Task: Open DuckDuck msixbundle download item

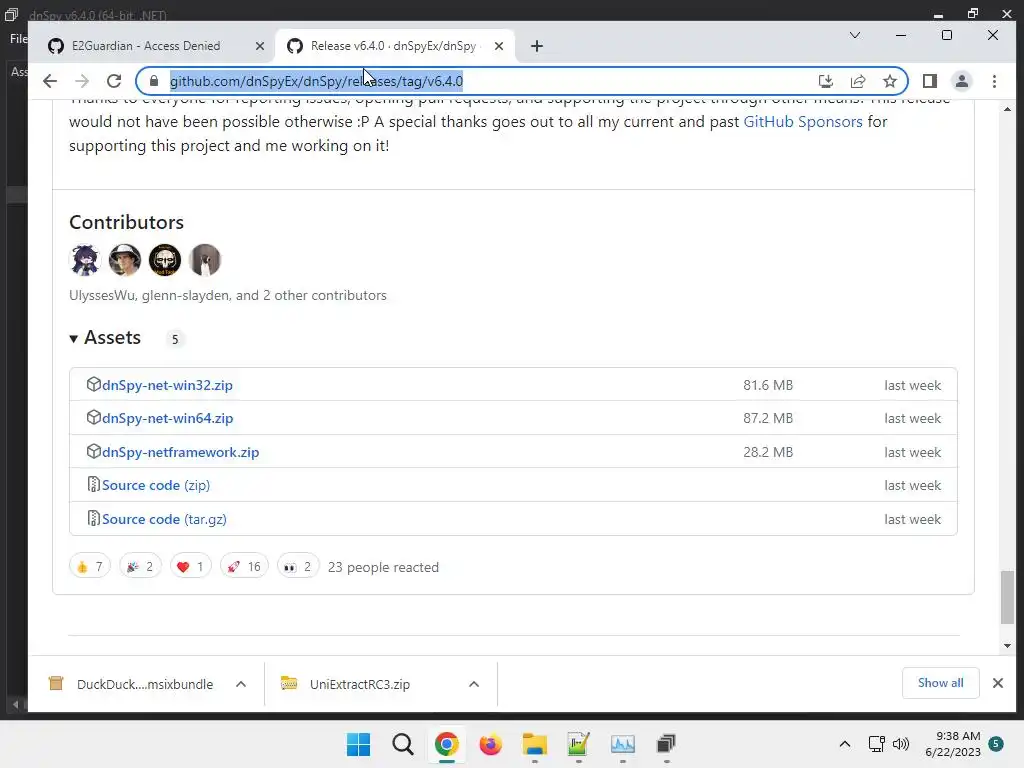Action: coord(131,684)
